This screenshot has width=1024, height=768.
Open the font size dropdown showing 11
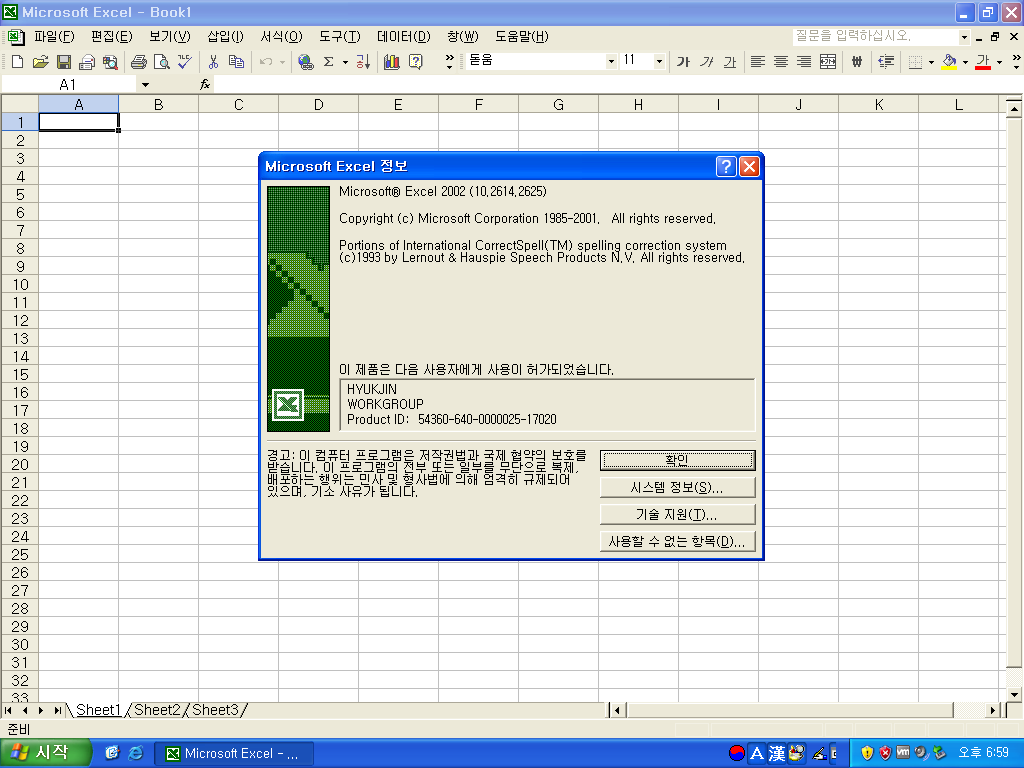pos(659,61)
